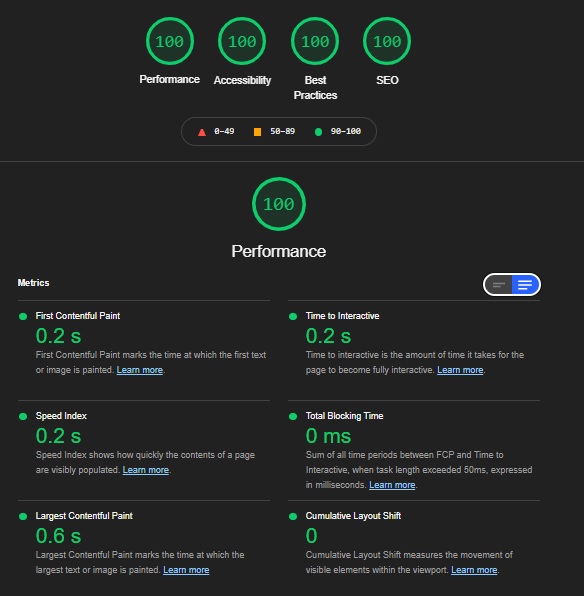Click the Performance label under top gauge
The height and width of the screenshot is (596, 584).
coord(170,79)
